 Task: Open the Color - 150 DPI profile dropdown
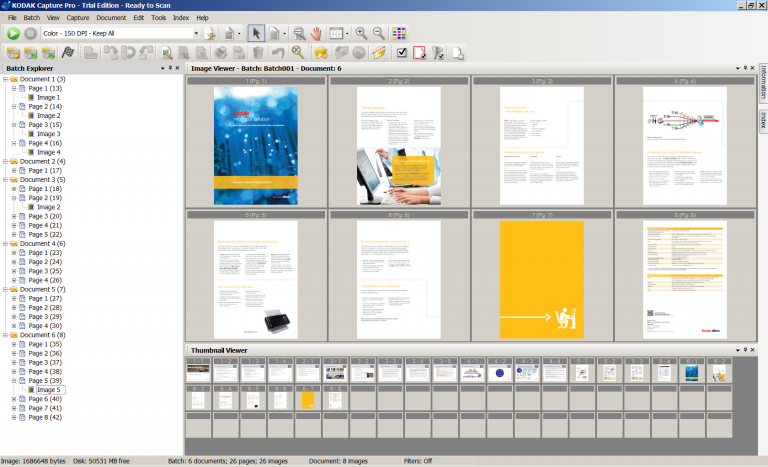[196, 33]
